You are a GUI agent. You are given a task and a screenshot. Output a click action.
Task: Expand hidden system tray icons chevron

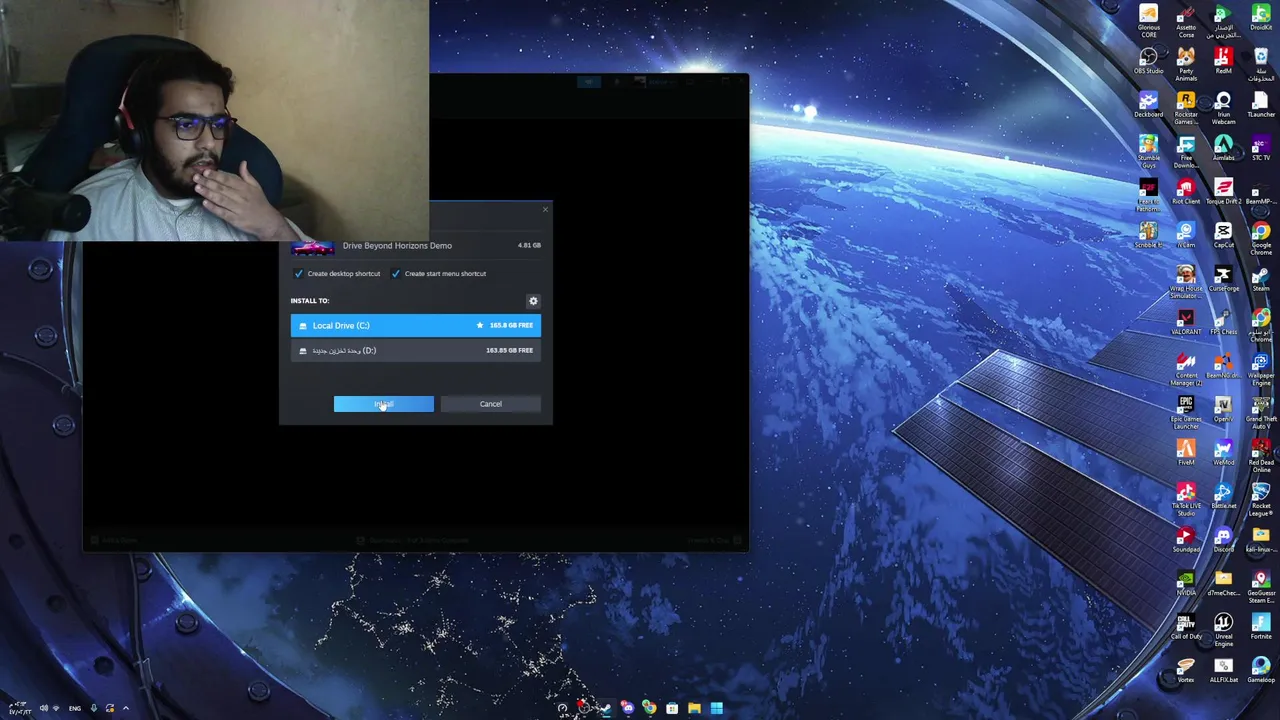tap(126, 708)
